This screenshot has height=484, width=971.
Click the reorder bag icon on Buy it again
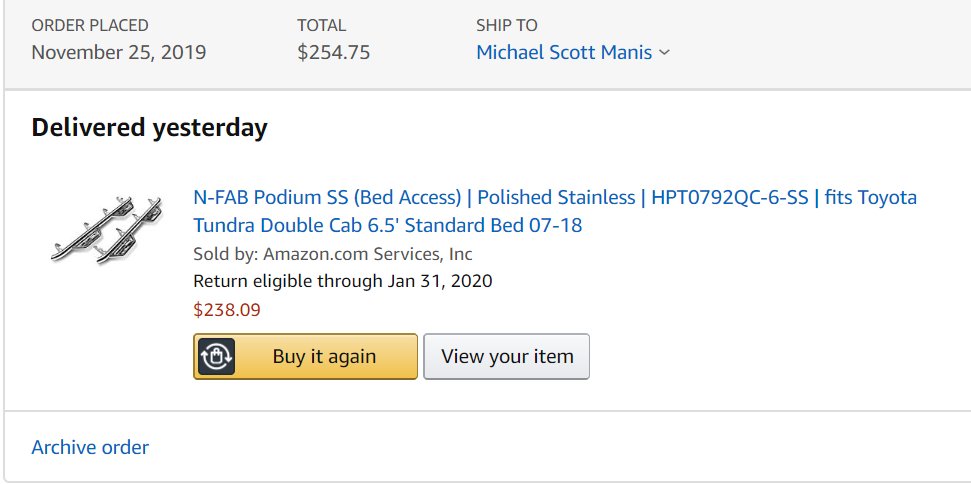217,357
